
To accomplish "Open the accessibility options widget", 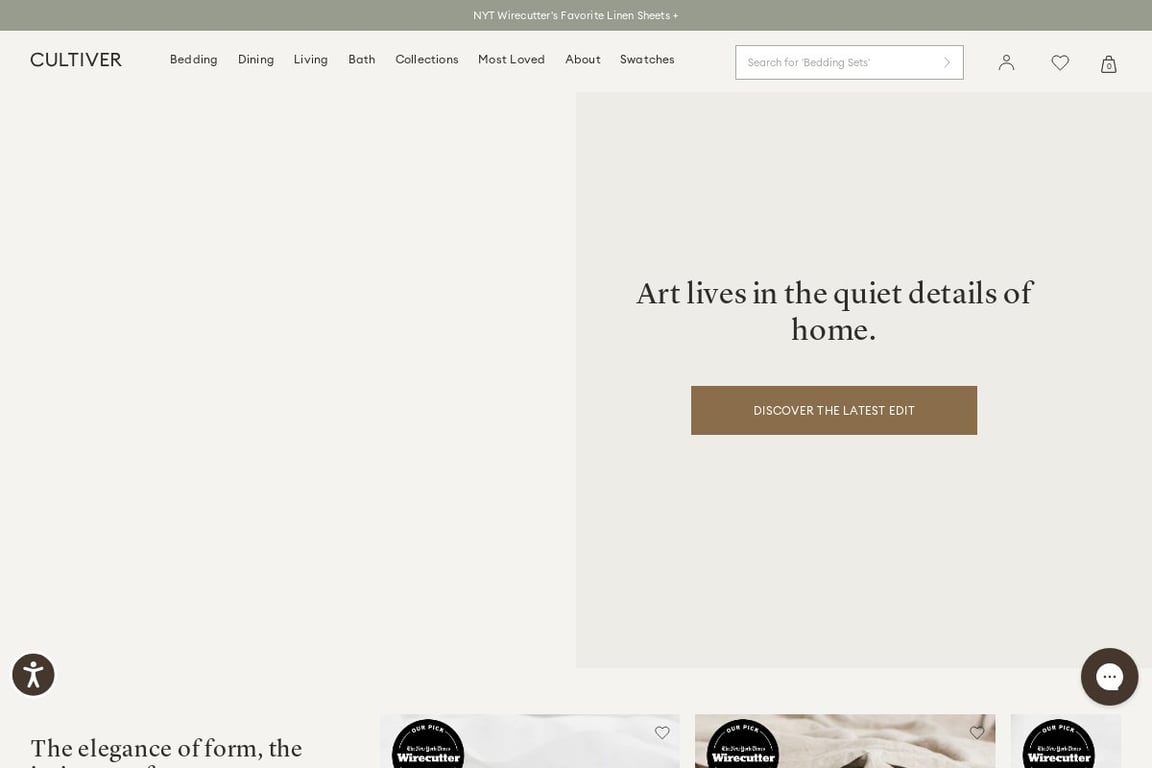I will pos(33,674).
